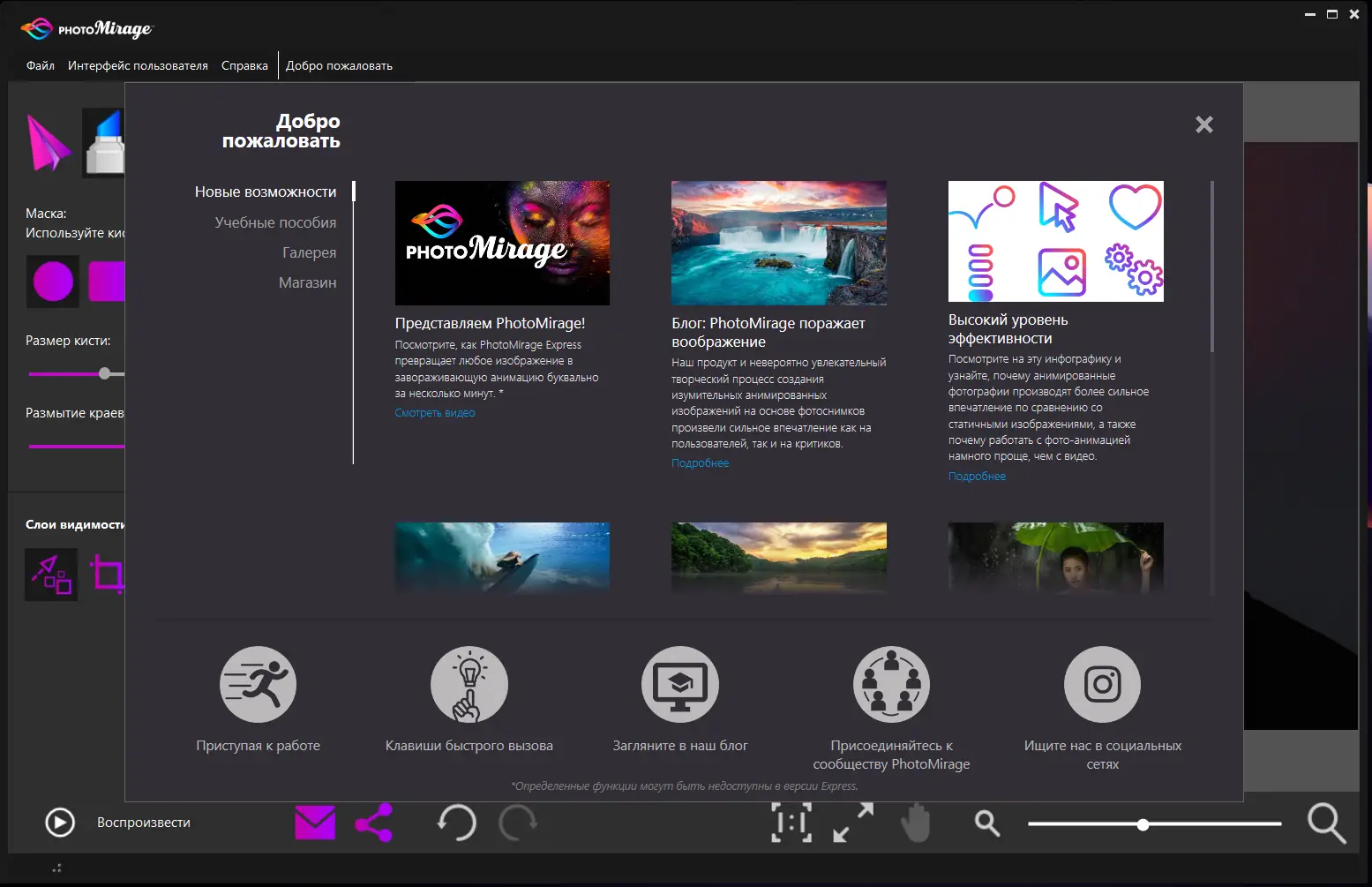The height and width of the screenshot is (887, 1372).
Task: Open the "Приступая к работе" running man icon
Action: (x=258, y=685)
